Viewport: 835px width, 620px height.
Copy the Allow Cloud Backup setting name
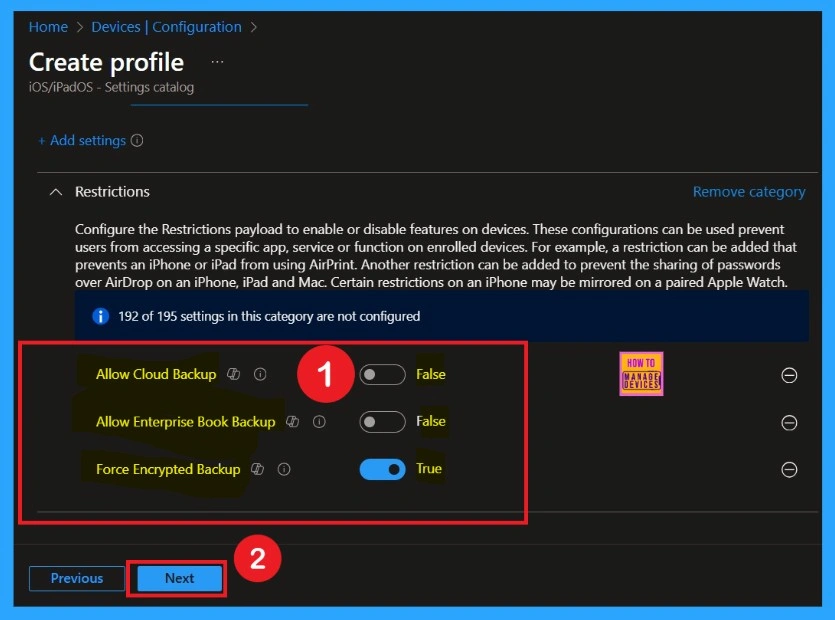[235, 374]
